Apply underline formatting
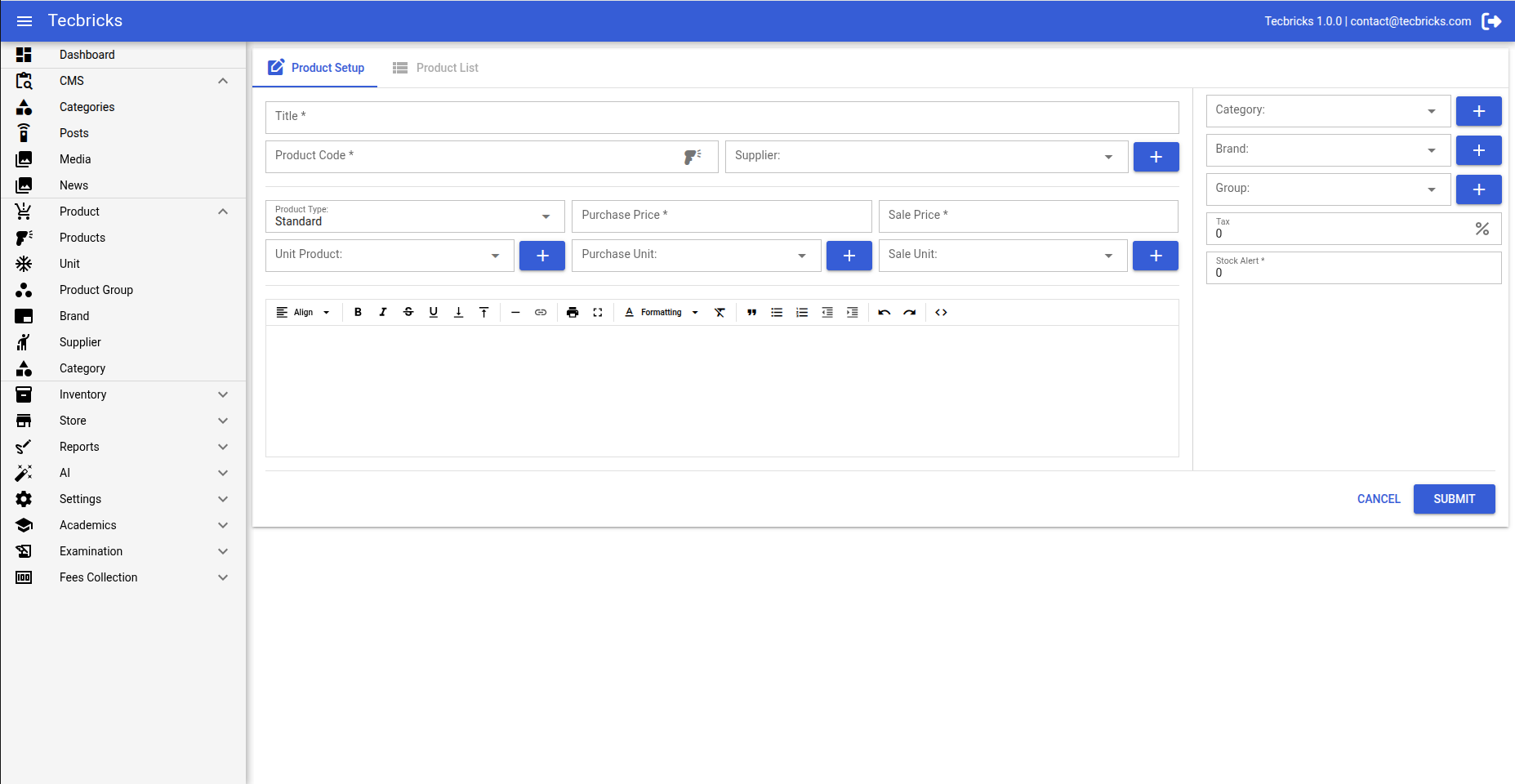 434,312
